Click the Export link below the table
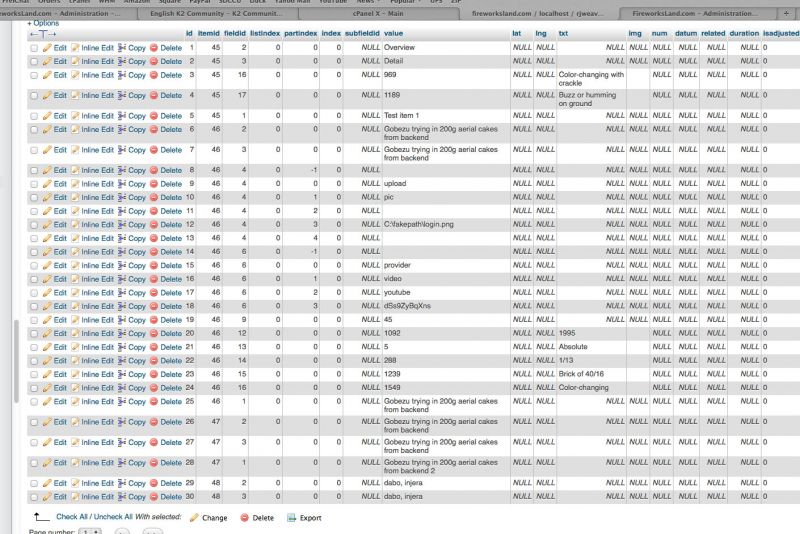Screen dimensions: 800x534 tap(310, 518)
